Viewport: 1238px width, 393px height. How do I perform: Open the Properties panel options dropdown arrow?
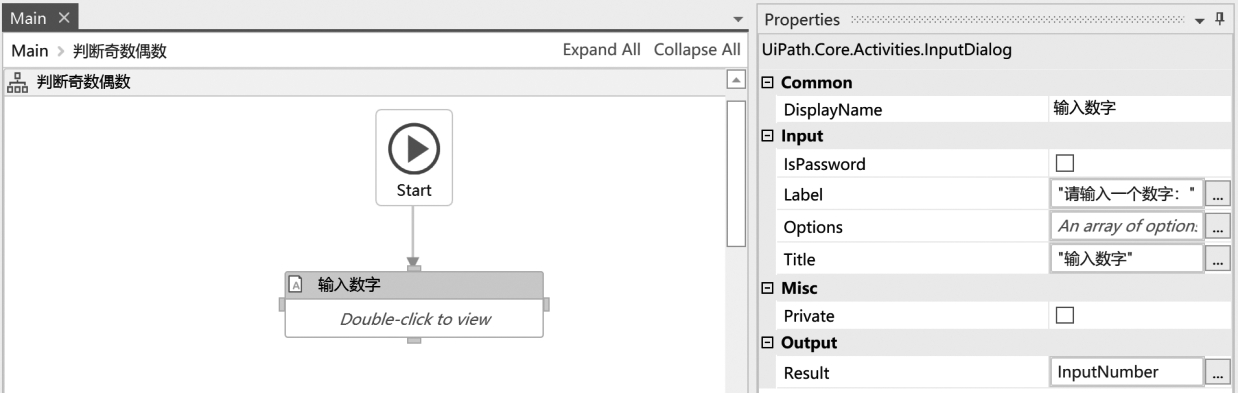click(x=1201, y=20)
